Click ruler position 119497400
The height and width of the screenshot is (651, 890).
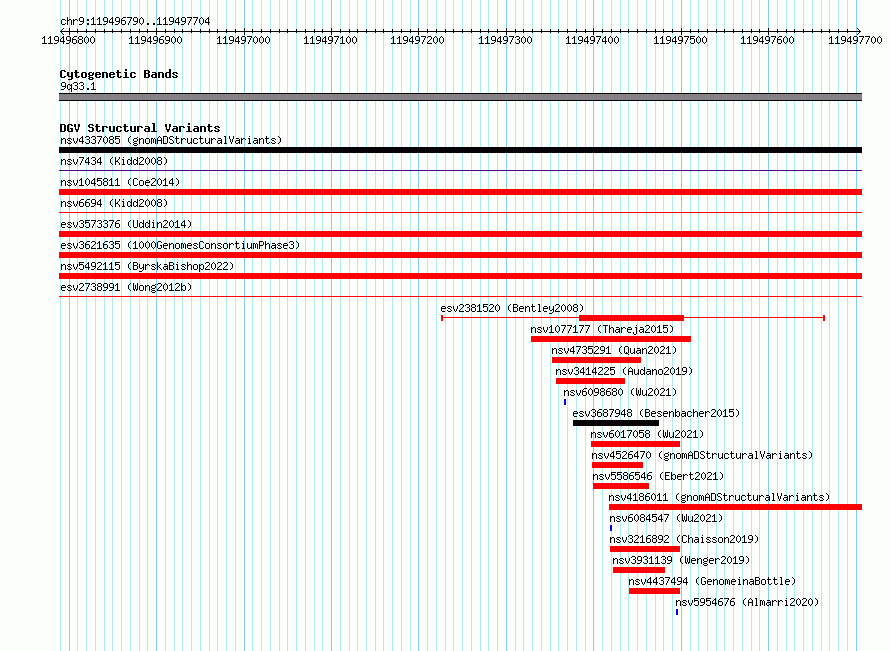click(x=593, y=40)
